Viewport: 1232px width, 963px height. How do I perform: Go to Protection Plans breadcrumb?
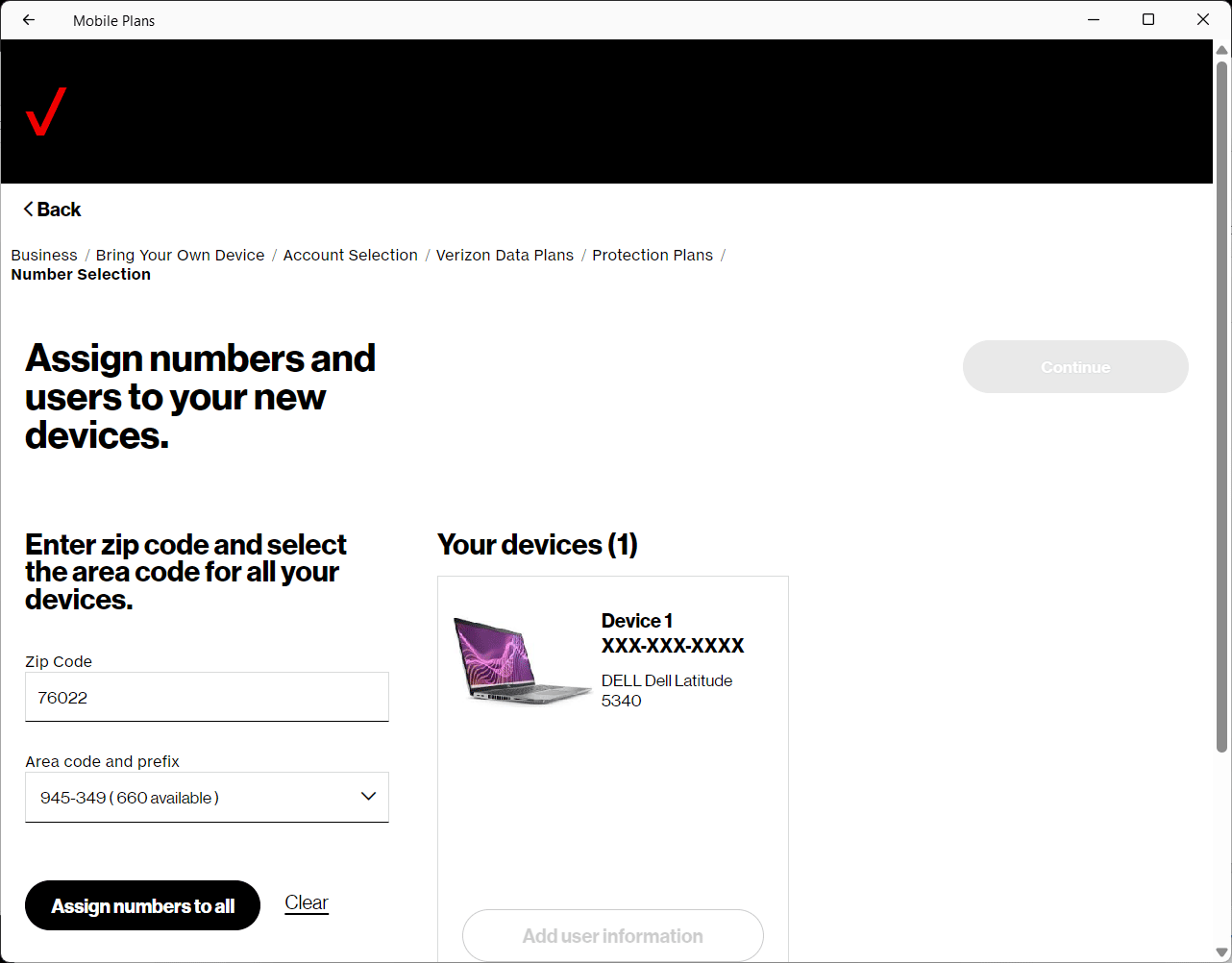(653, 255)
